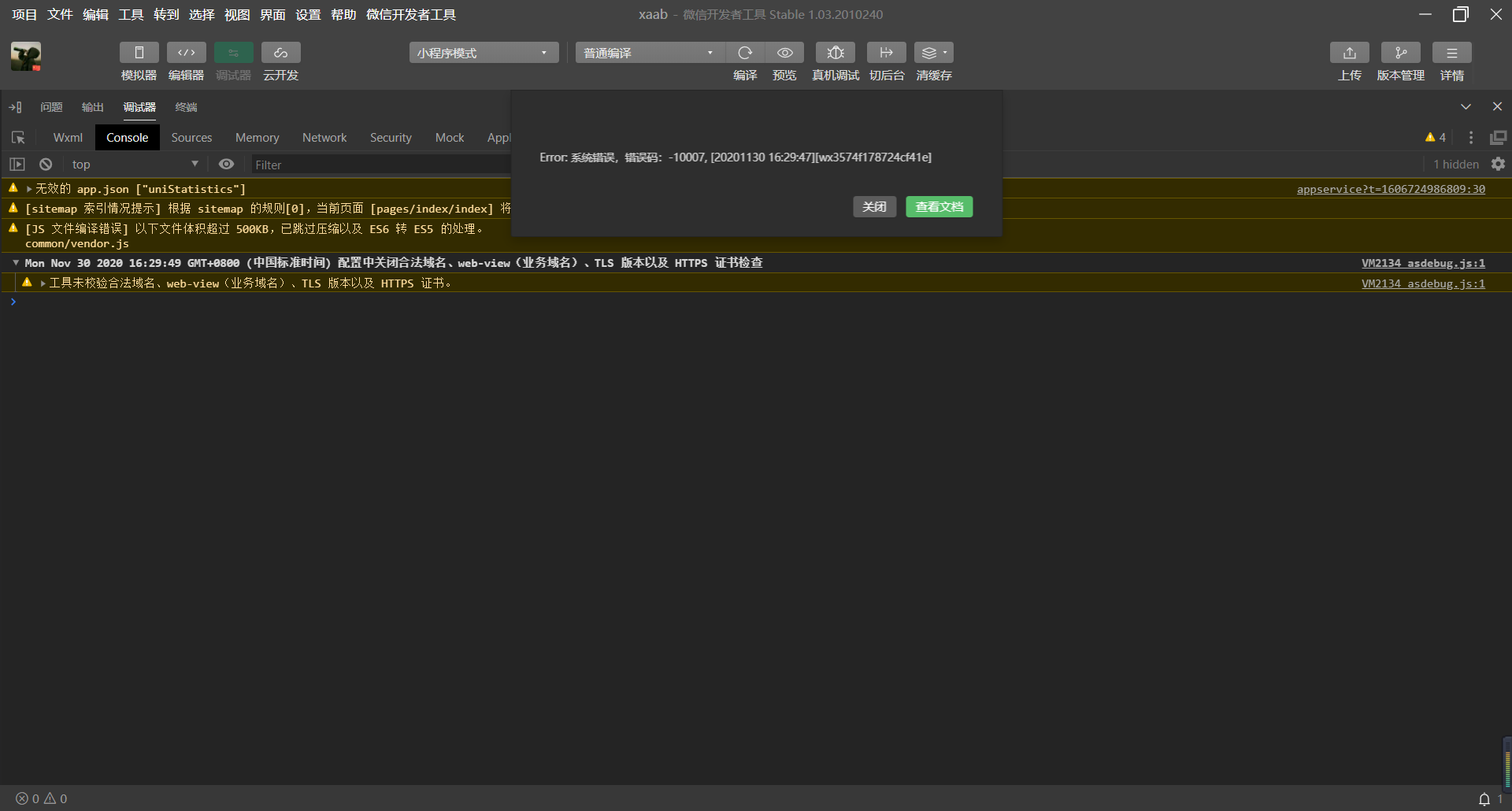
Task: Open the 微信开发者工具 menu
Action: point(411,14)
